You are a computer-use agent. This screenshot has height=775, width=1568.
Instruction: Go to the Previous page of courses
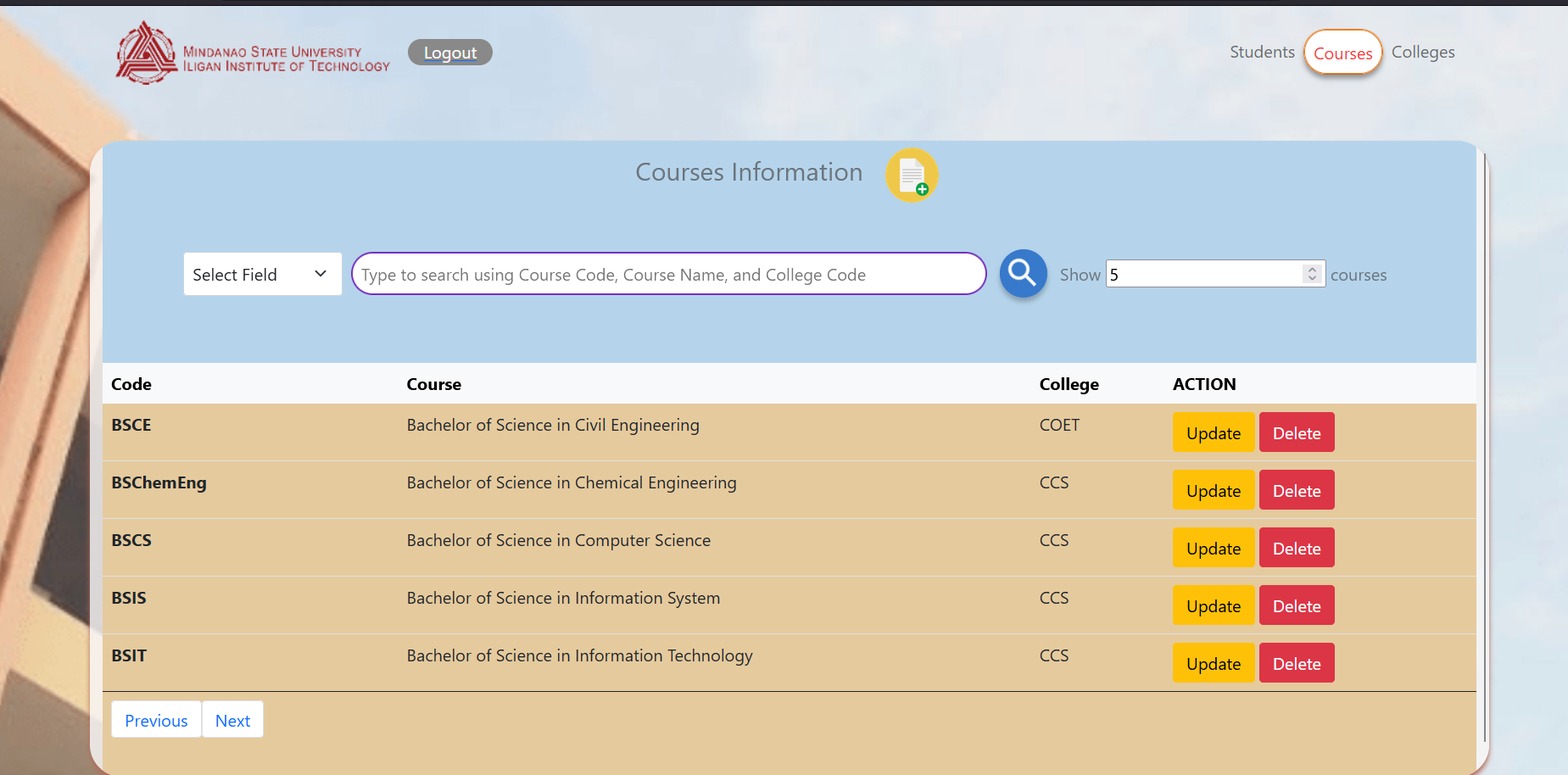click(x=156, y=719)
